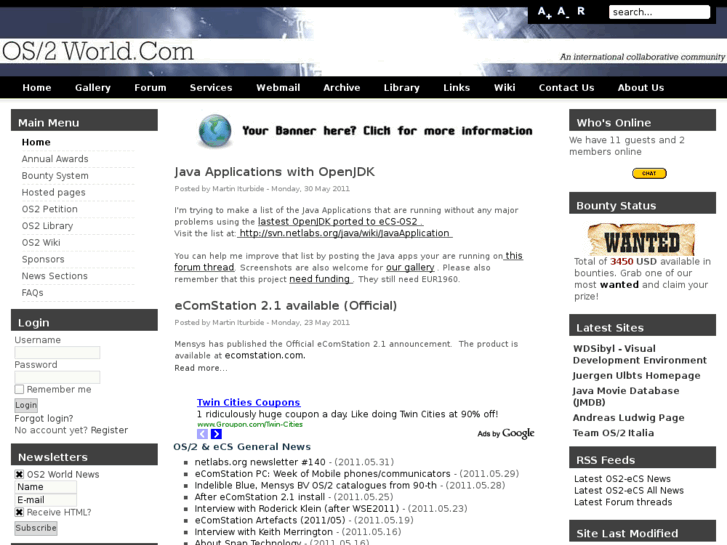Reset font size with R icon
This screenshot has width=727, height=545.
pos(580,11)
